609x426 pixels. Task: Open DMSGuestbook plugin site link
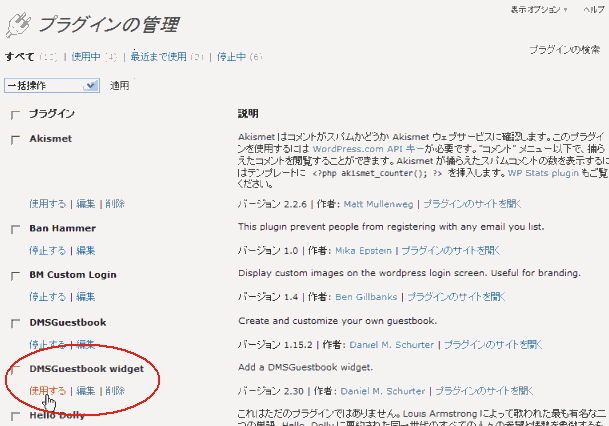click(x=493, y=345)
